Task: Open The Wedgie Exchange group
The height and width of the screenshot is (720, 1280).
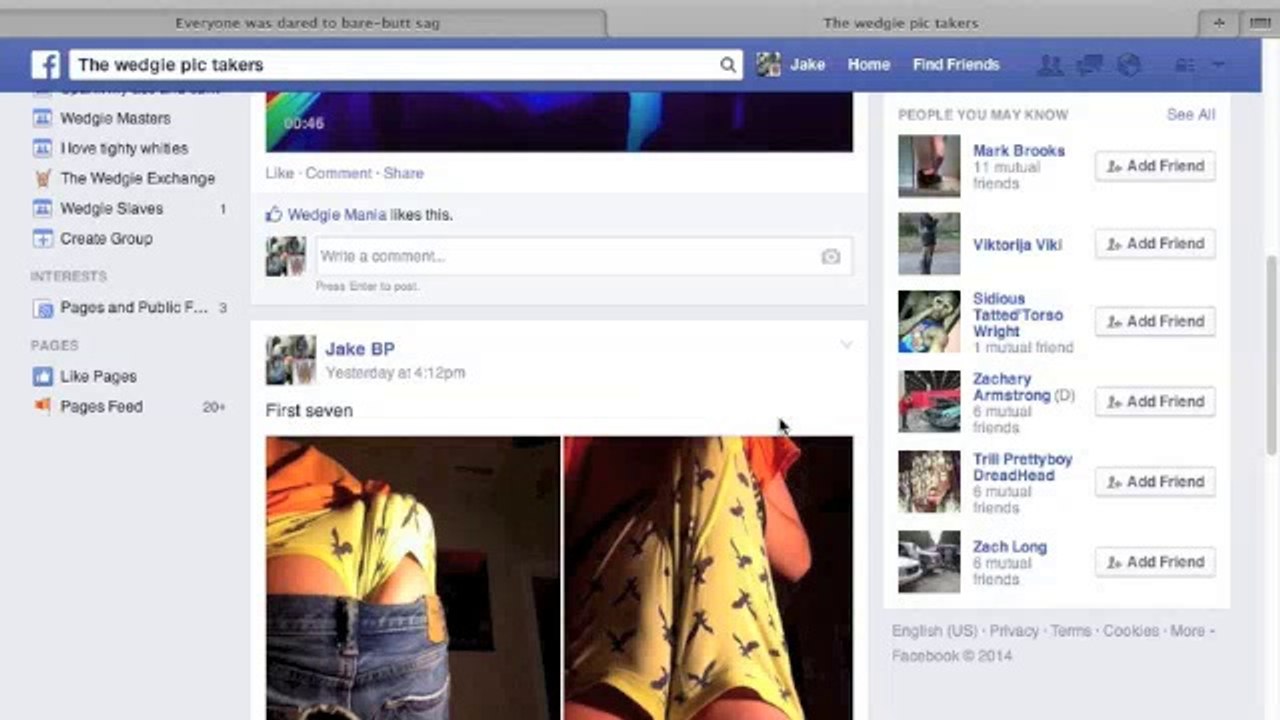Action: point(138,178)
